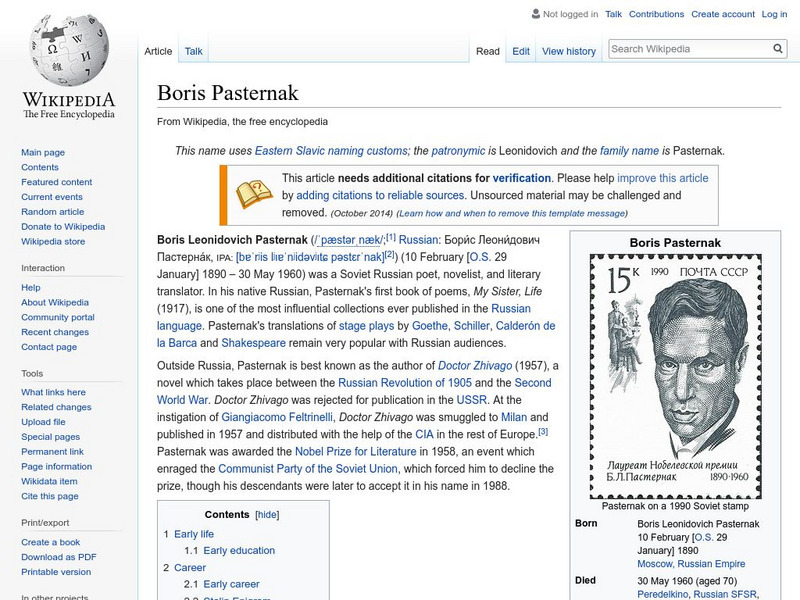This screenshot has height=600, width=800.
Task: Click inside the Search Wikipedia field
Action: click(x=688, y=49)
